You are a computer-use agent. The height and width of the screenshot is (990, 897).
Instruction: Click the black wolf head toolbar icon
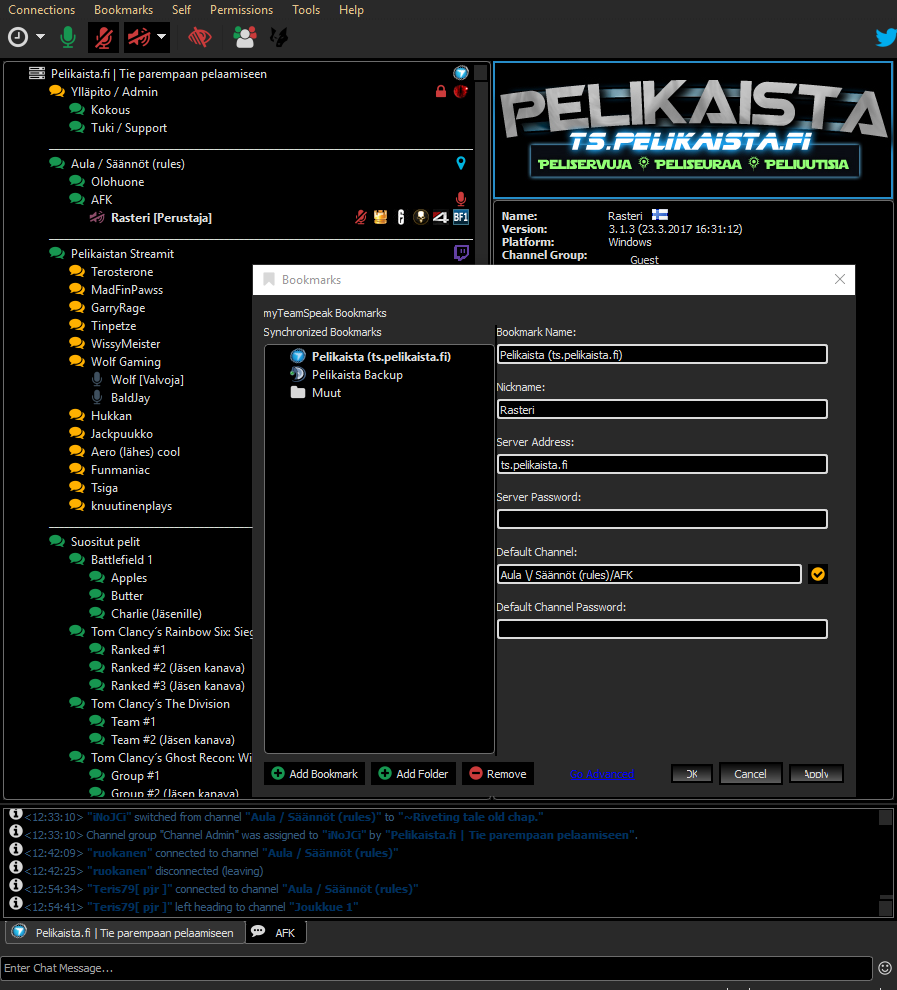tap(278, 38)
